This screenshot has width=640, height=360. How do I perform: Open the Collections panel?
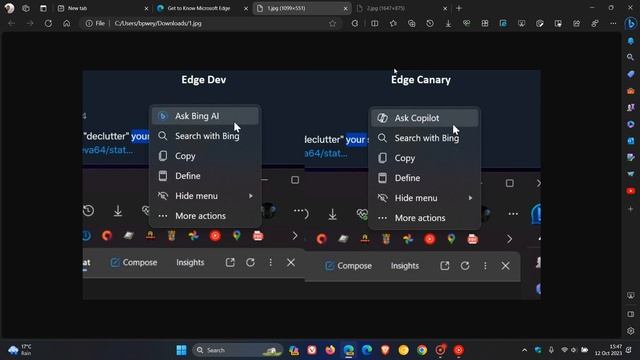411,23
